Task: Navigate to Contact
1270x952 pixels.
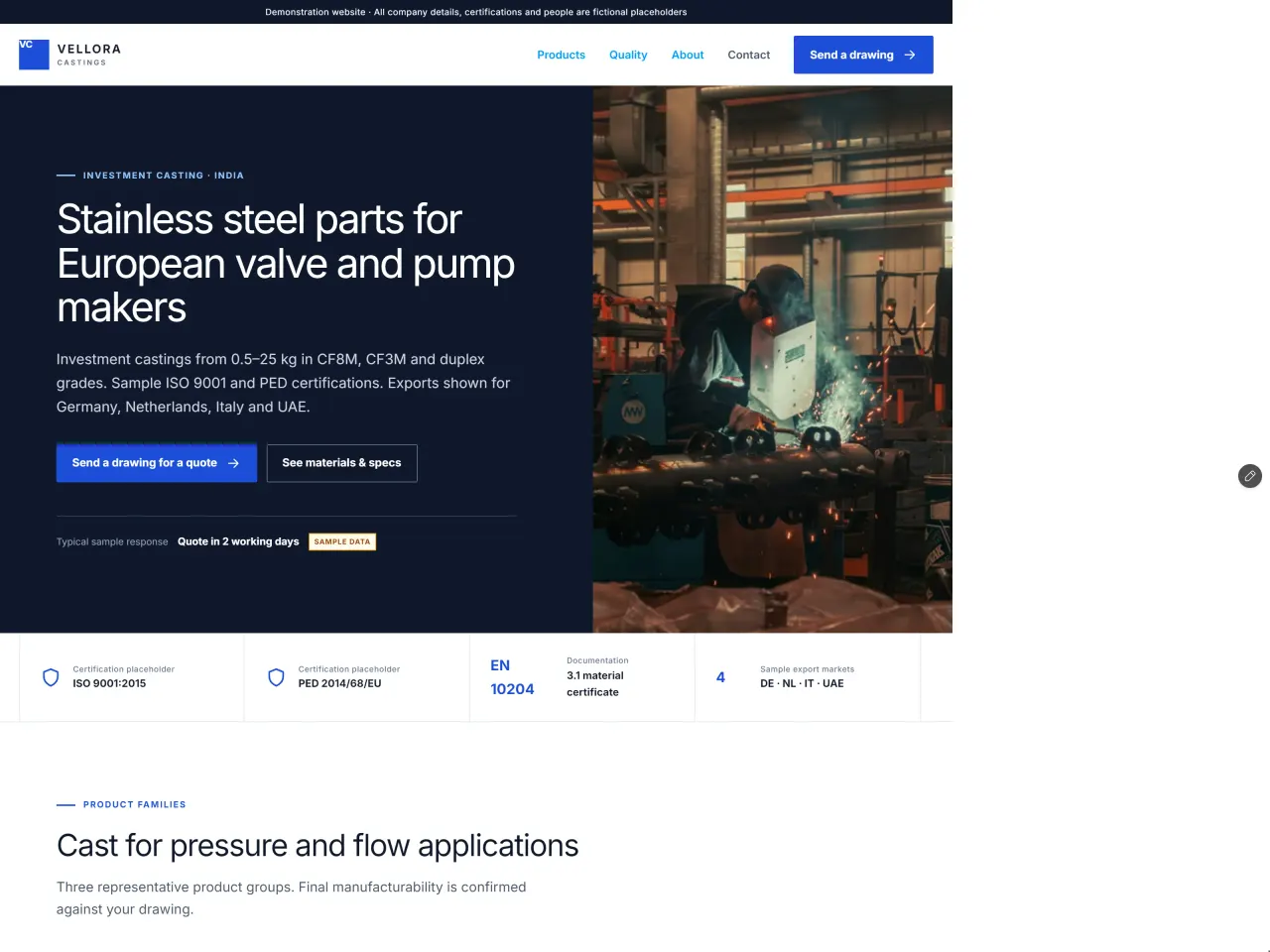Action: (x=749, y=55)
